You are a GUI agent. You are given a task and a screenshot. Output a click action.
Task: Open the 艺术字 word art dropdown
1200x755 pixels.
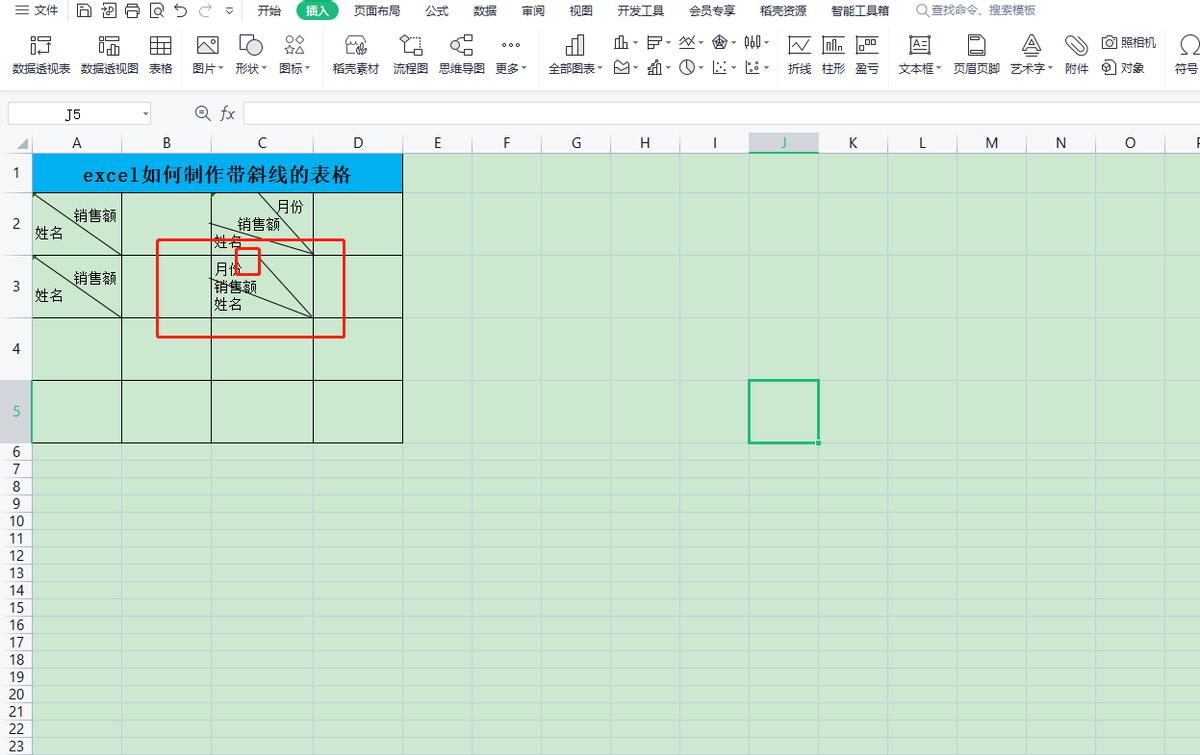tap(1031, 68)
